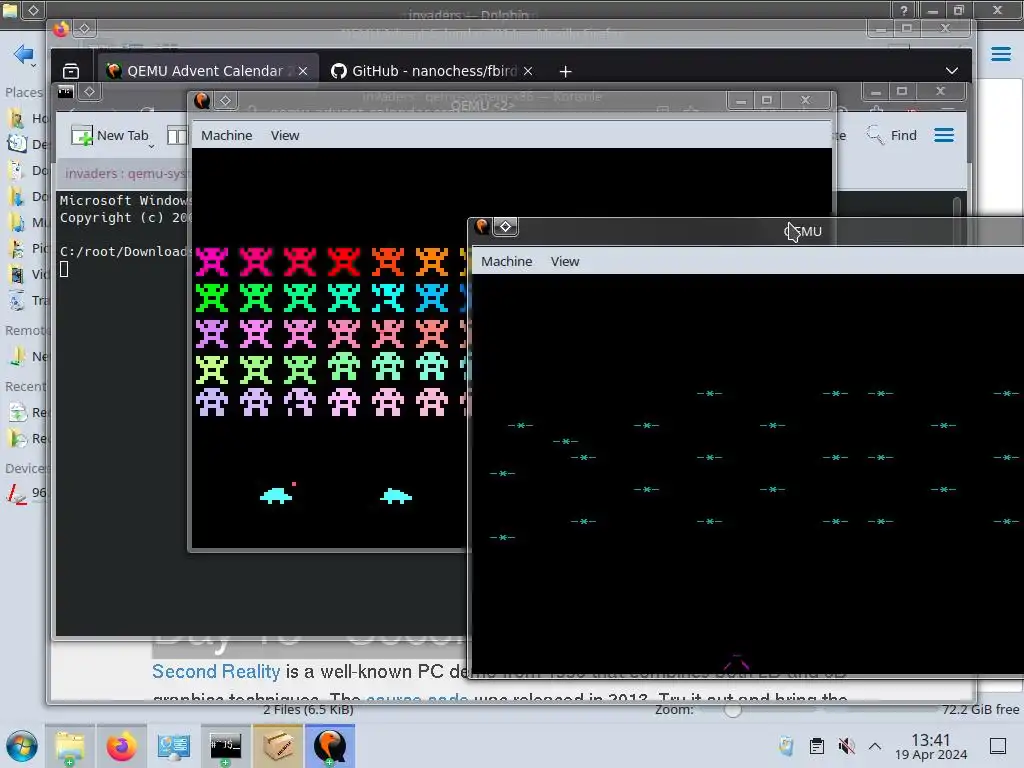The image size is (1024, 768).
Task: Open Firefox recent browsing view icon
Action: click(71, 71)
